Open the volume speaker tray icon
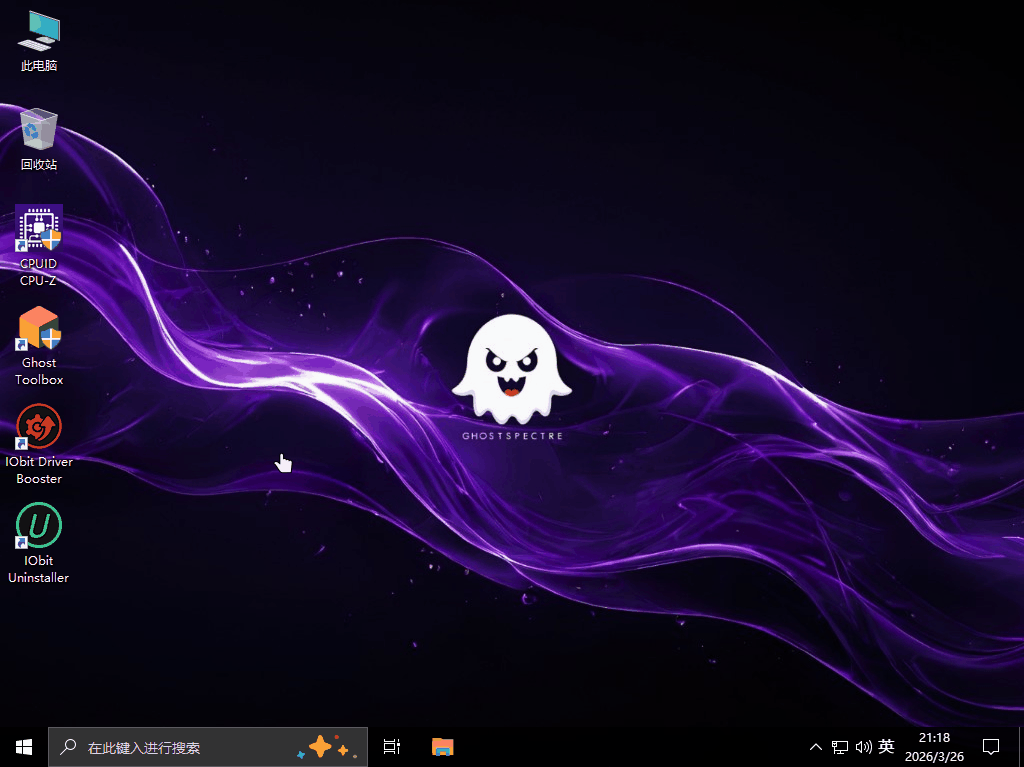This screenshot has width=1024, height=767. point(863,747)
